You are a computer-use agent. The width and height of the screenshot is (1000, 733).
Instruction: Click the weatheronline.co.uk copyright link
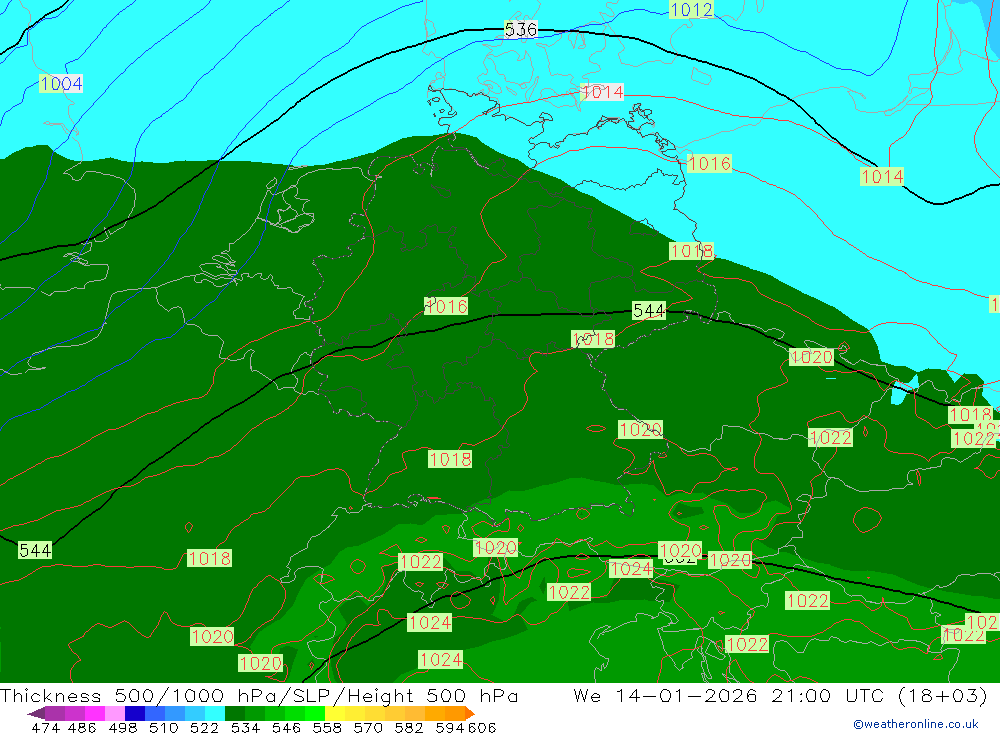916,724
